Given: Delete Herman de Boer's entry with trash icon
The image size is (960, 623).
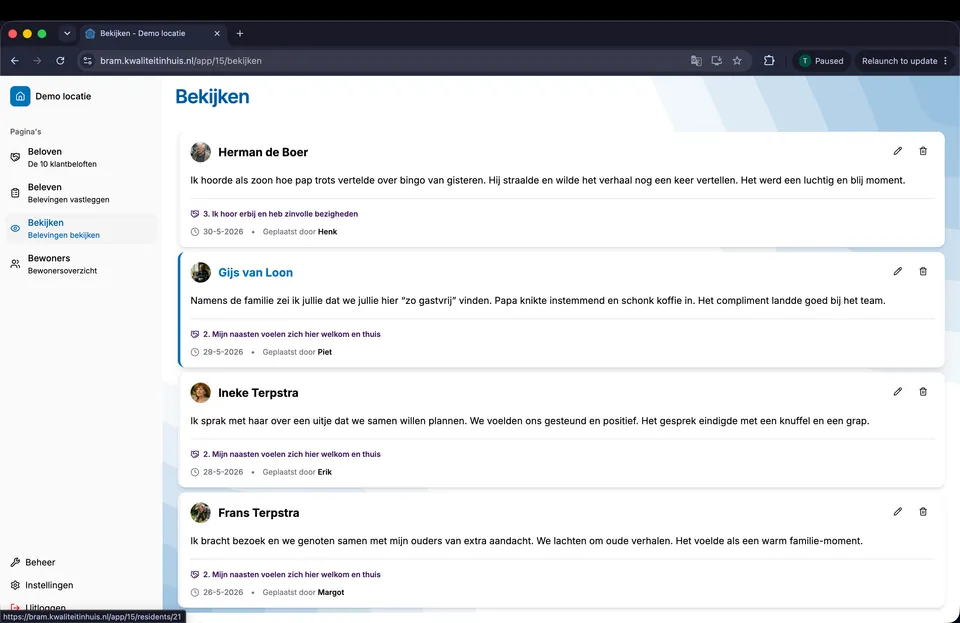Looking at the screenshot, I should pos(923,151).
